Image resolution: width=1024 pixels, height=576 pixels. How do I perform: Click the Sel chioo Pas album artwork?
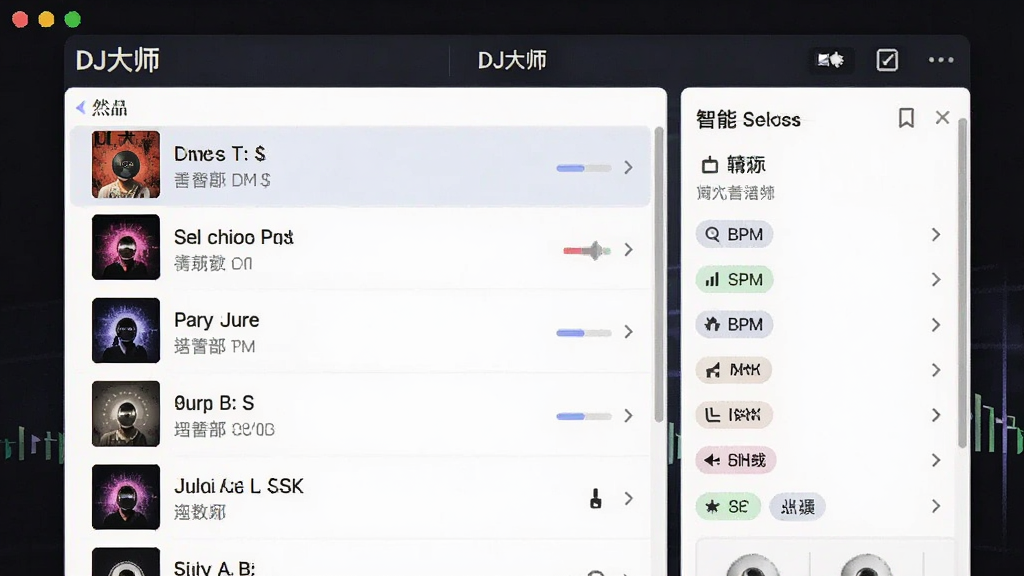[x=126, y=247]
